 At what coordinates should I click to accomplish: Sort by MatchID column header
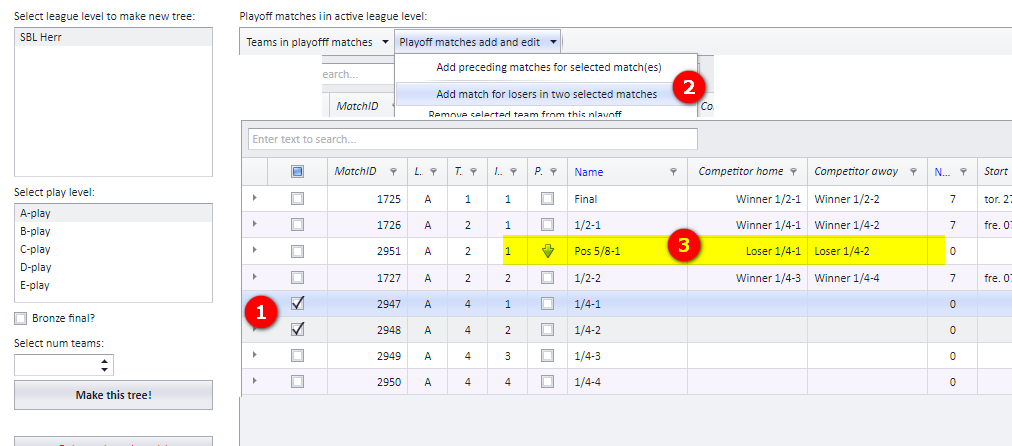click(x=356, y=172)
